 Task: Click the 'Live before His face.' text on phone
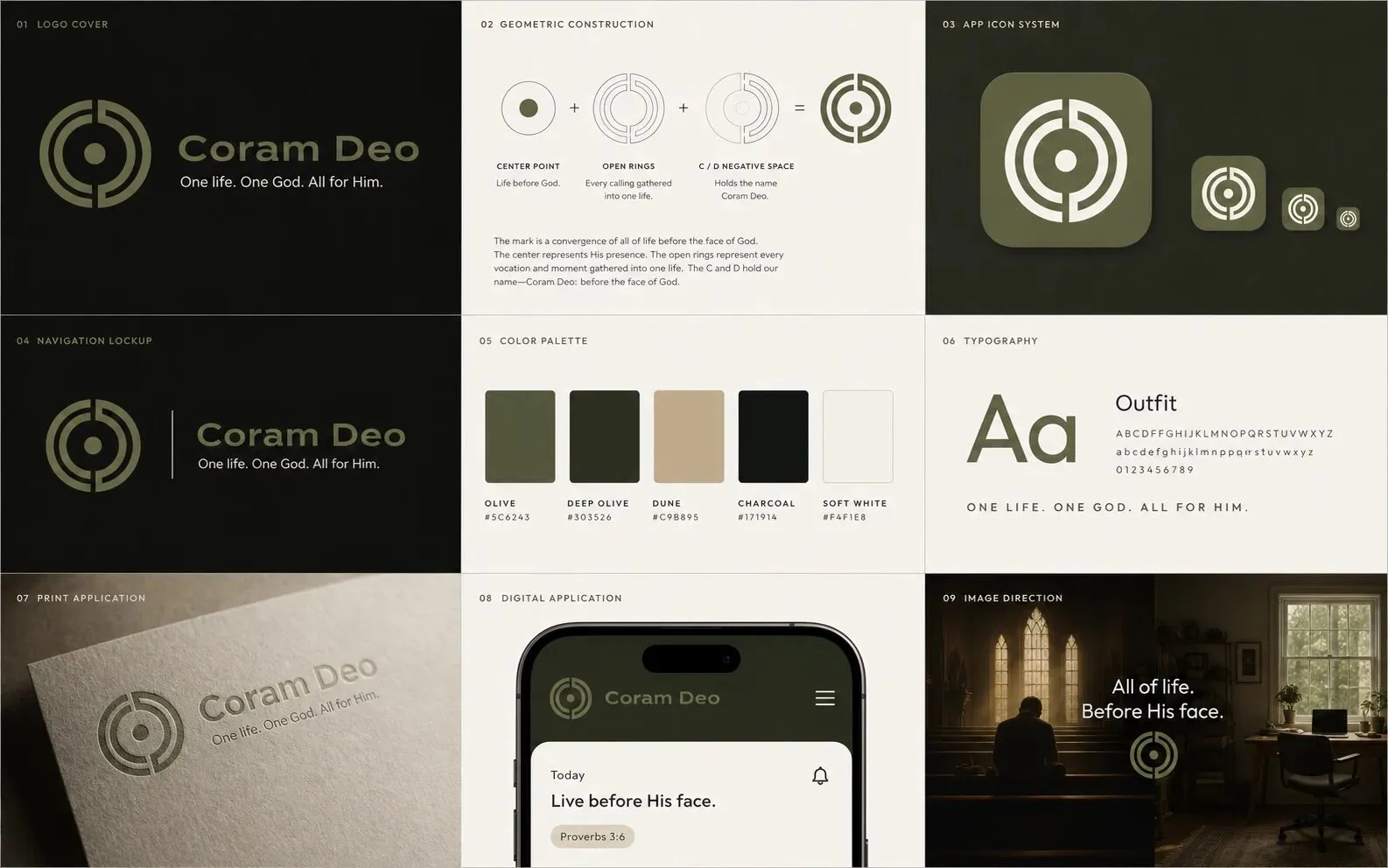tap(633, 801)
